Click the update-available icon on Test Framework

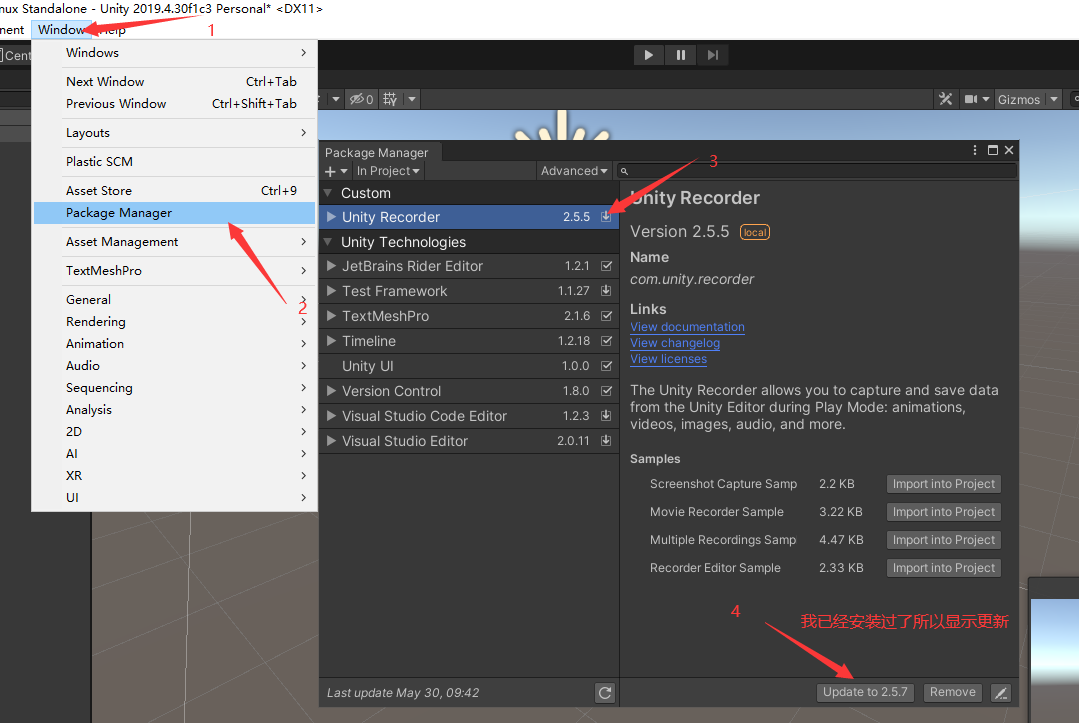(606, 291)
